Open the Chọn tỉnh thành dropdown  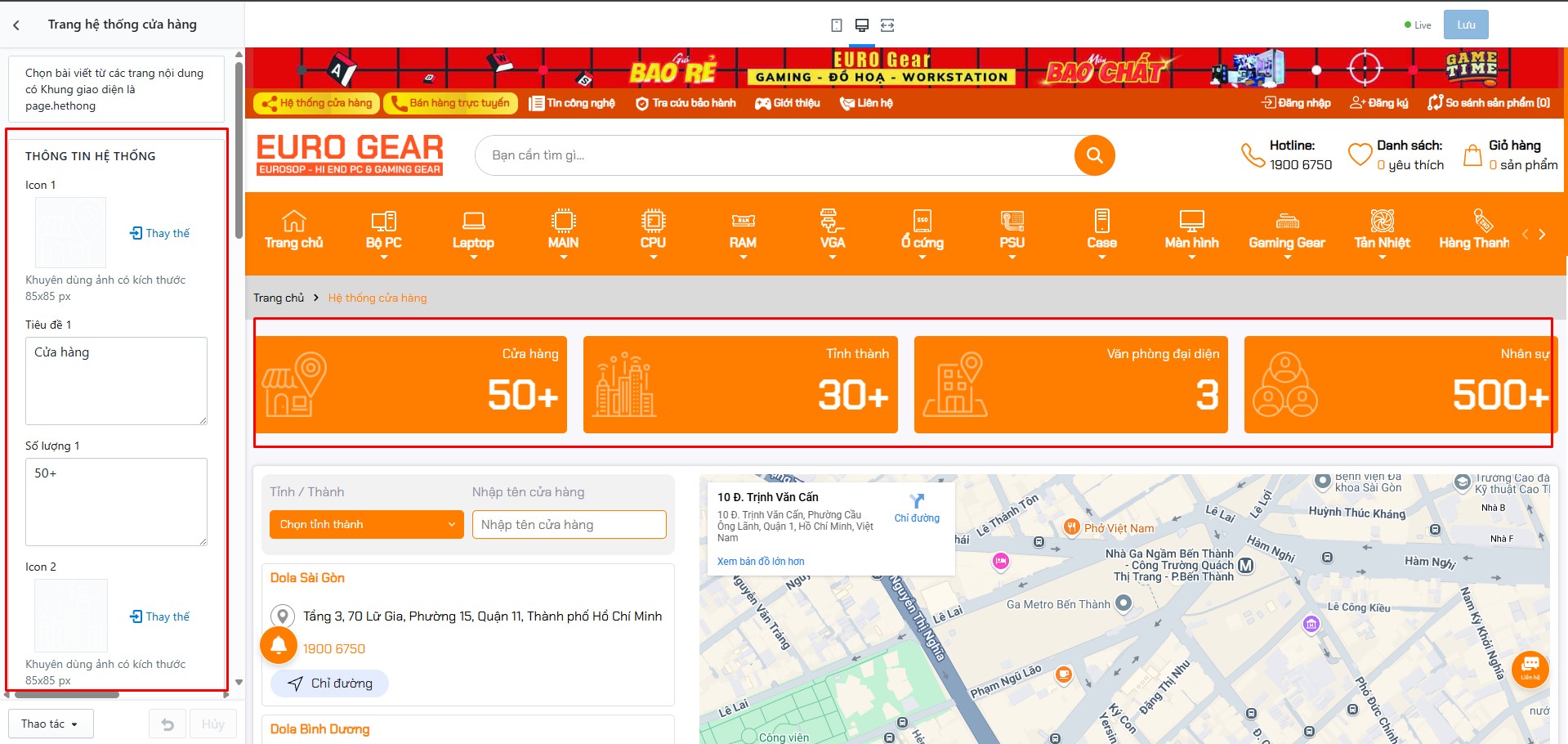(367, 525)
